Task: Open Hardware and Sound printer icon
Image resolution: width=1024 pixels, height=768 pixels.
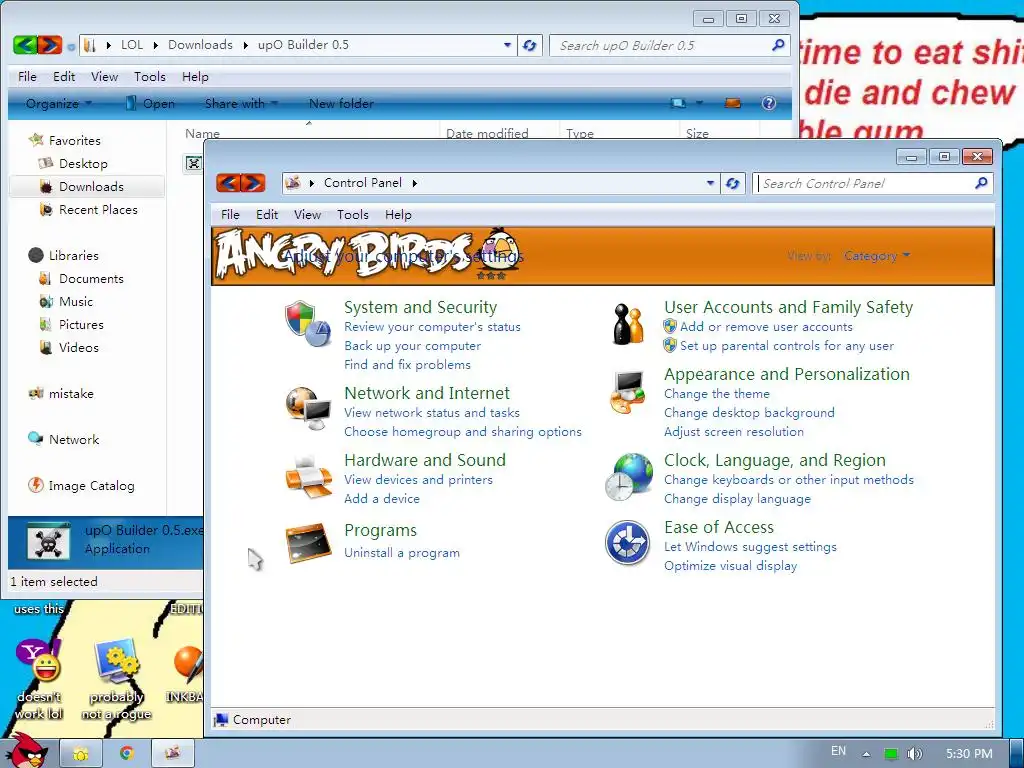Action: pyautogui.click(x=308, y=477)
